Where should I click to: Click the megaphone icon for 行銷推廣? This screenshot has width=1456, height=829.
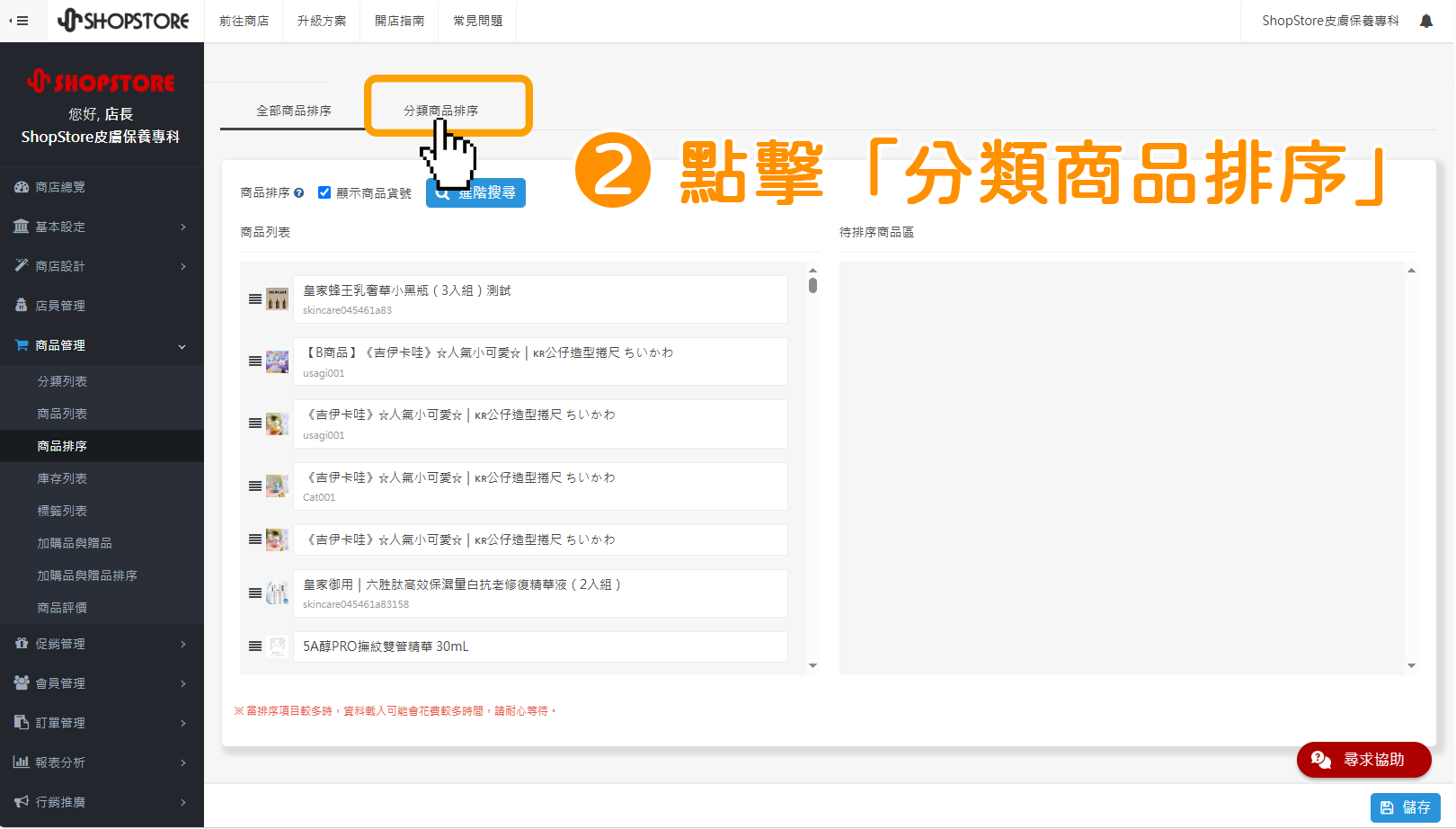coord(22,802)
